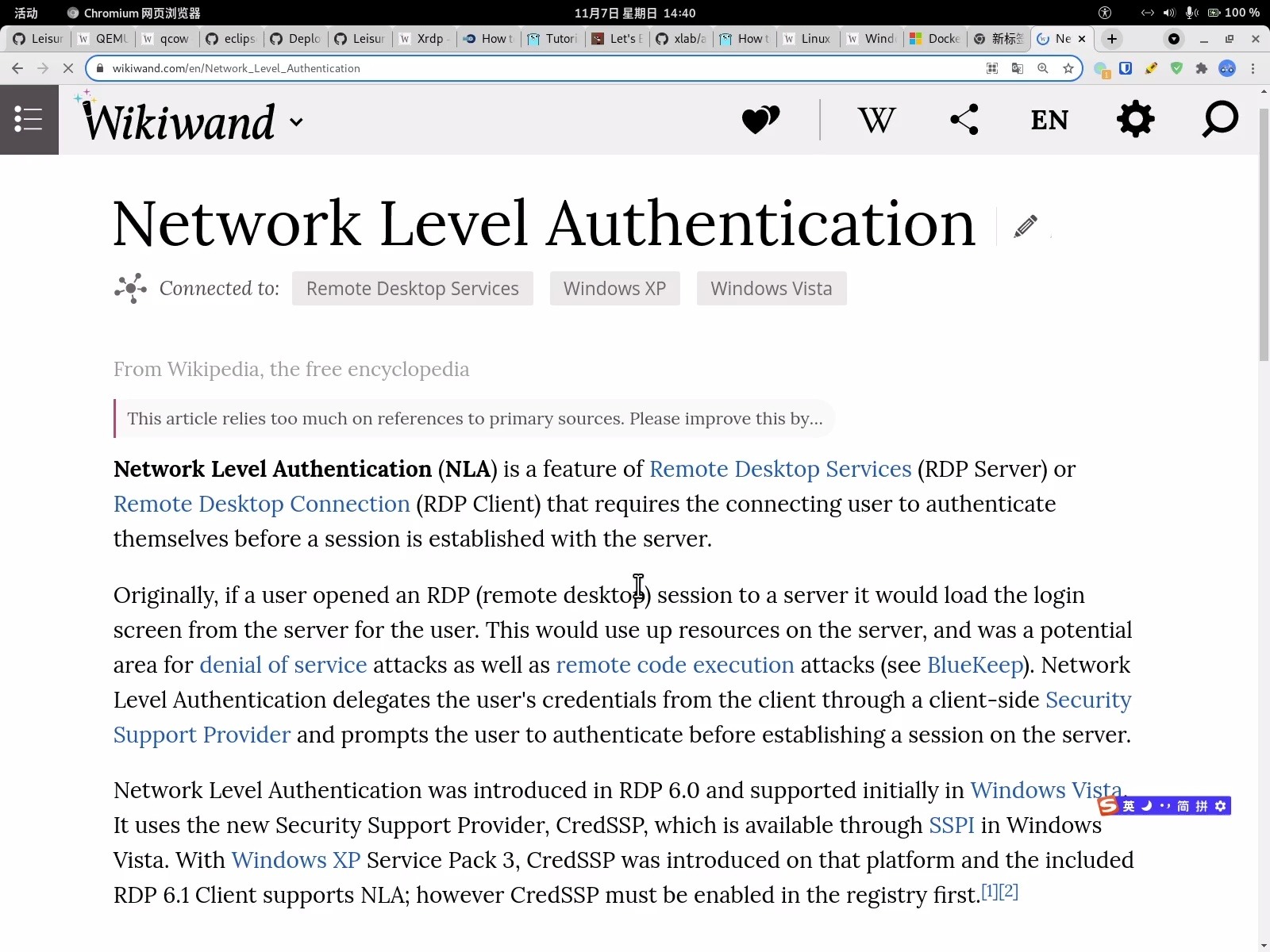Click the site lock icon
1270x952 pixels.
click(100, 68)
